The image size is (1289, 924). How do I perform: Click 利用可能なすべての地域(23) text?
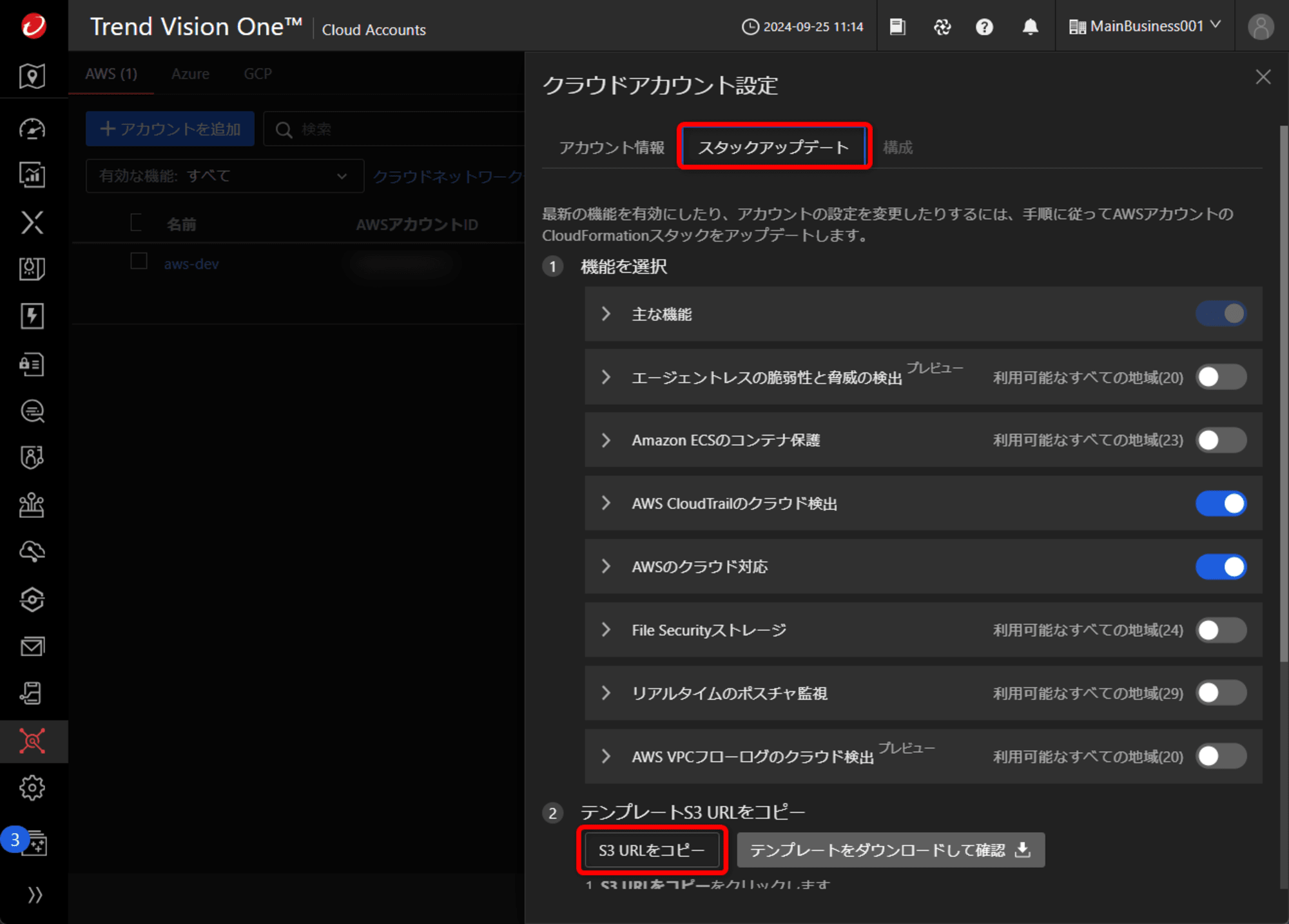click(1088, 440)
